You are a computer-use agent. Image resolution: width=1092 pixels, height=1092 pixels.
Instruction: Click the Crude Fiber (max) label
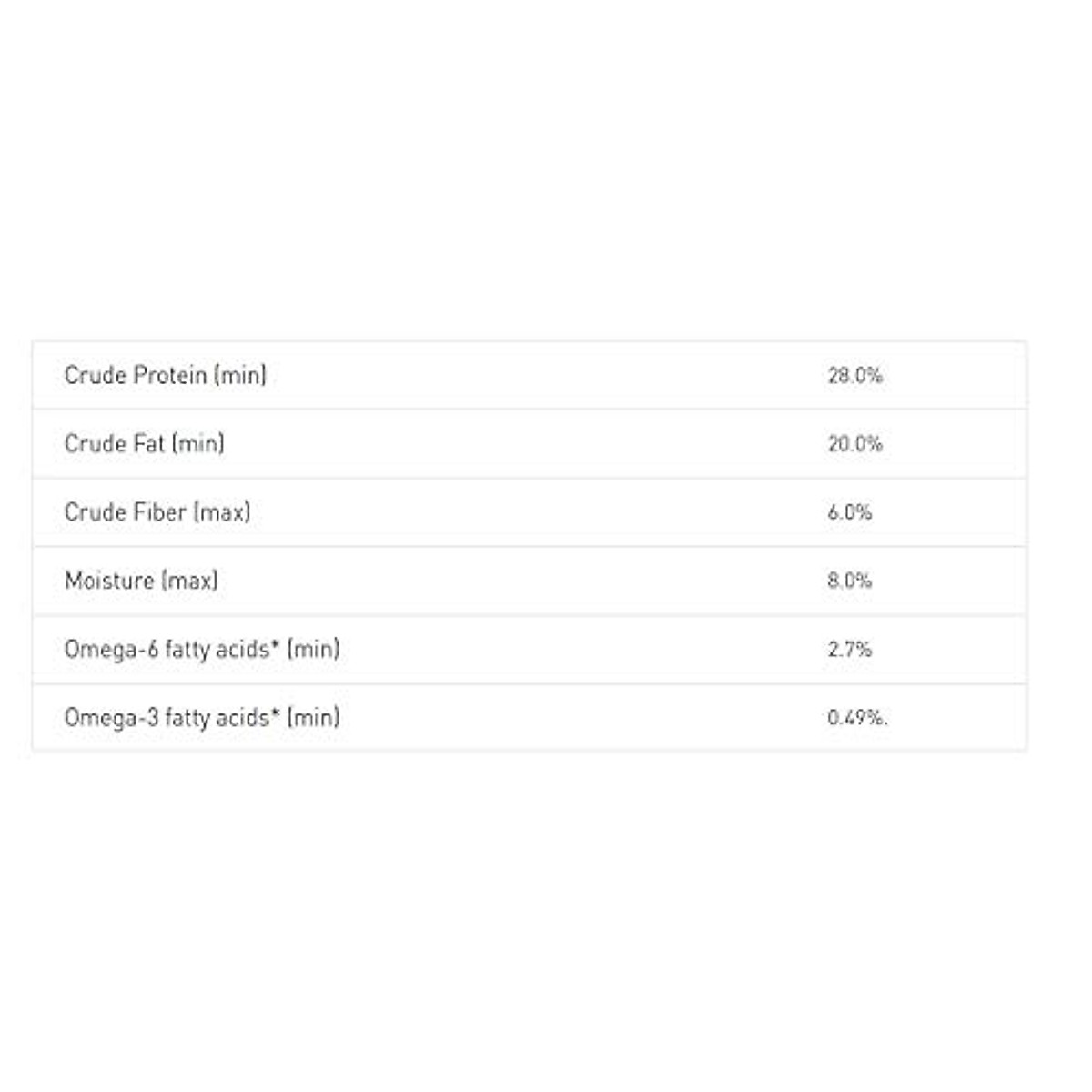pos(157,511)
